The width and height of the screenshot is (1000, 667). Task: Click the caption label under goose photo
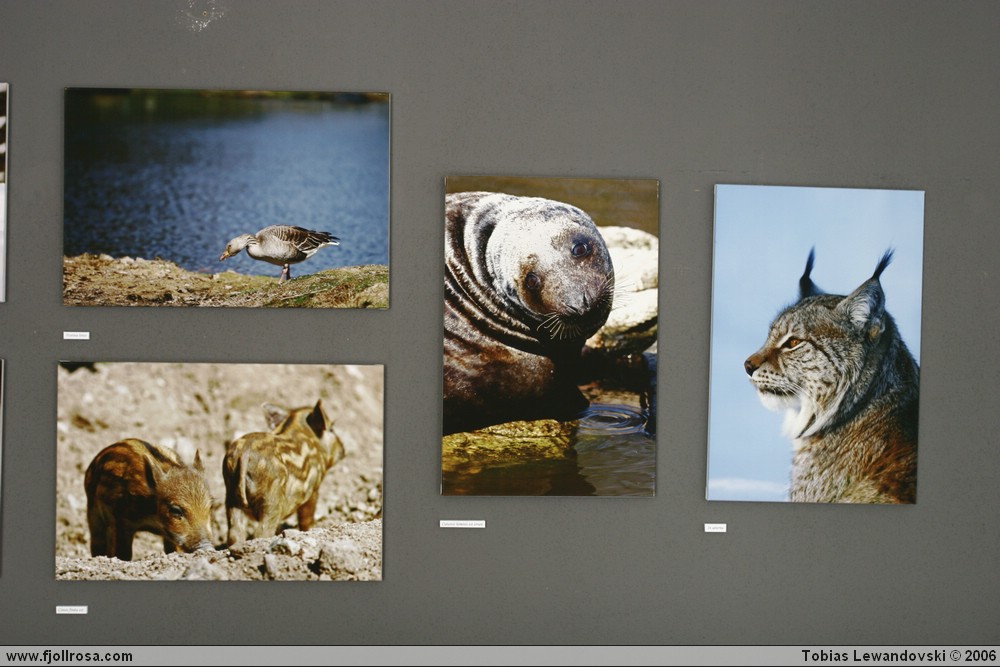(x=76, y=335)
